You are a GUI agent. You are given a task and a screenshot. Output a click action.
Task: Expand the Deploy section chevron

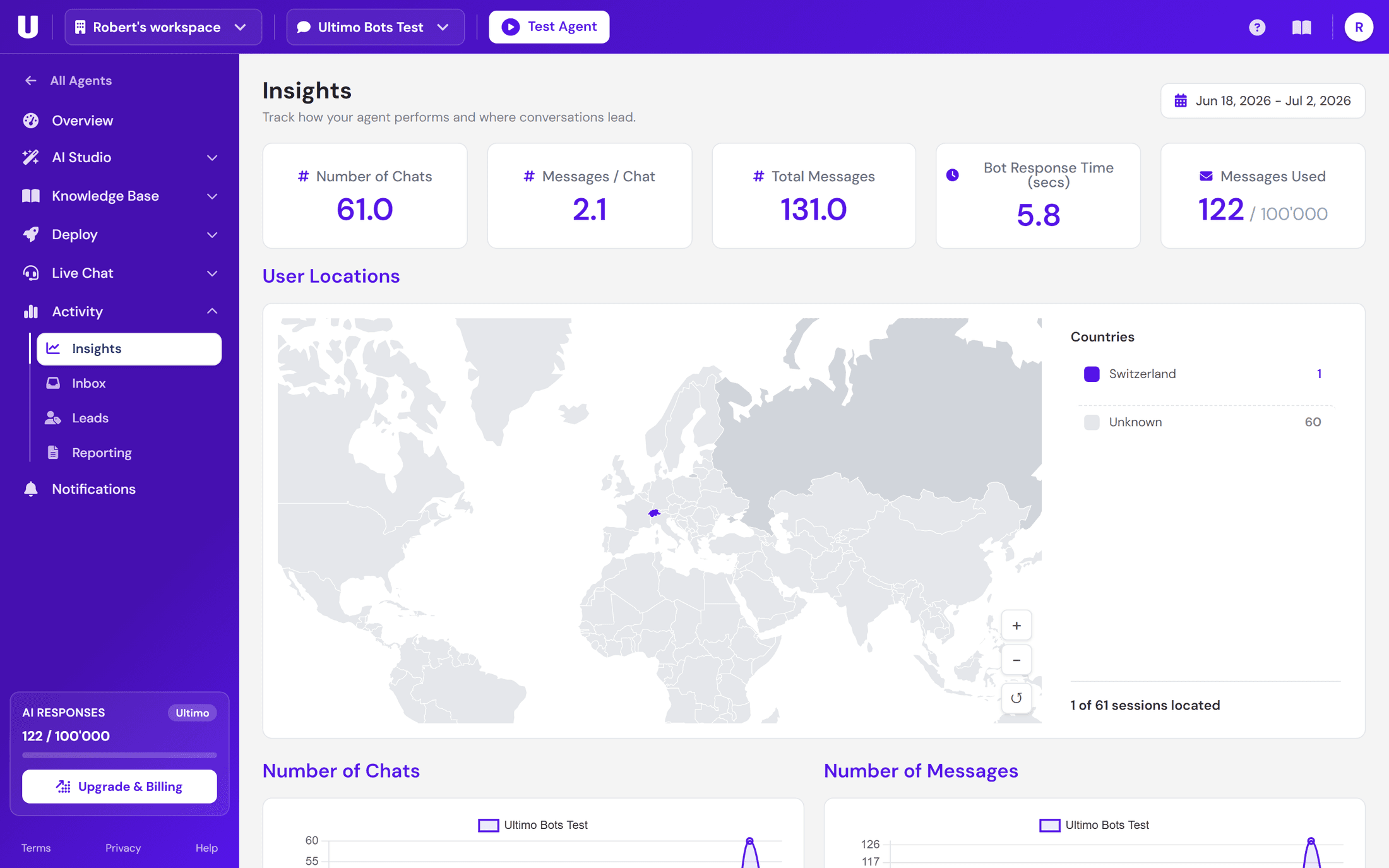pyautogui.click(x=212, y=235)
